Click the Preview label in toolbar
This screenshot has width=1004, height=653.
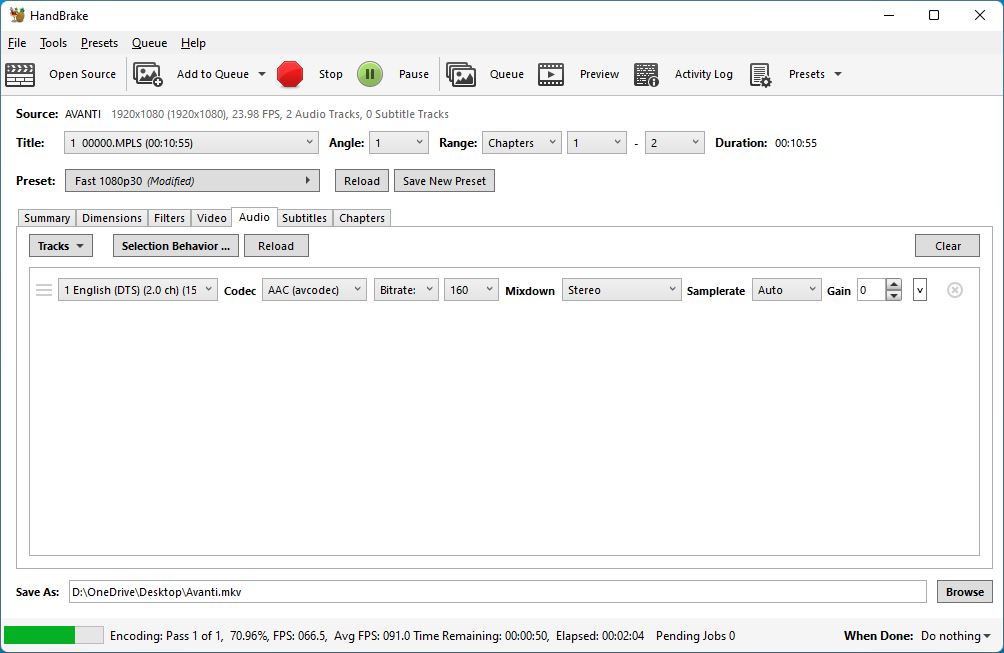pos(599,74)
